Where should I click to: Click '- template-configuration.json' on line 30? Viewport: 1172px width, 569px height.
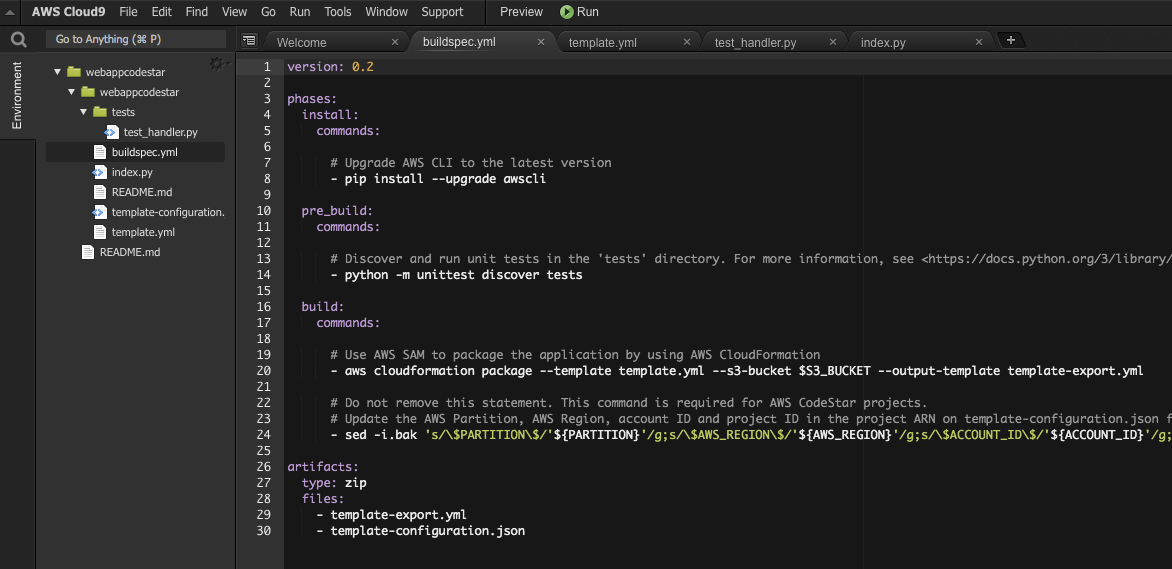point(420,531)
